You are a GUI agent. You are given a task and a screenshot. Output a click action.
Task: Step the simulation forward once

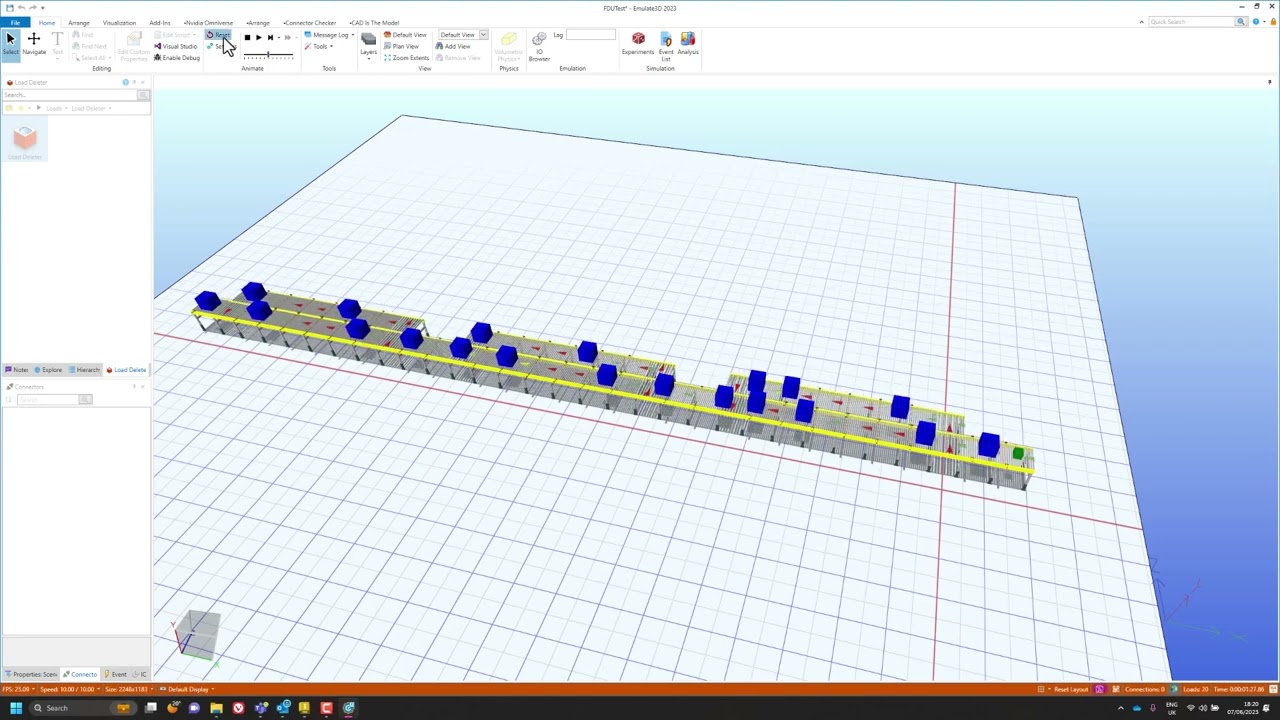[270, 37]
